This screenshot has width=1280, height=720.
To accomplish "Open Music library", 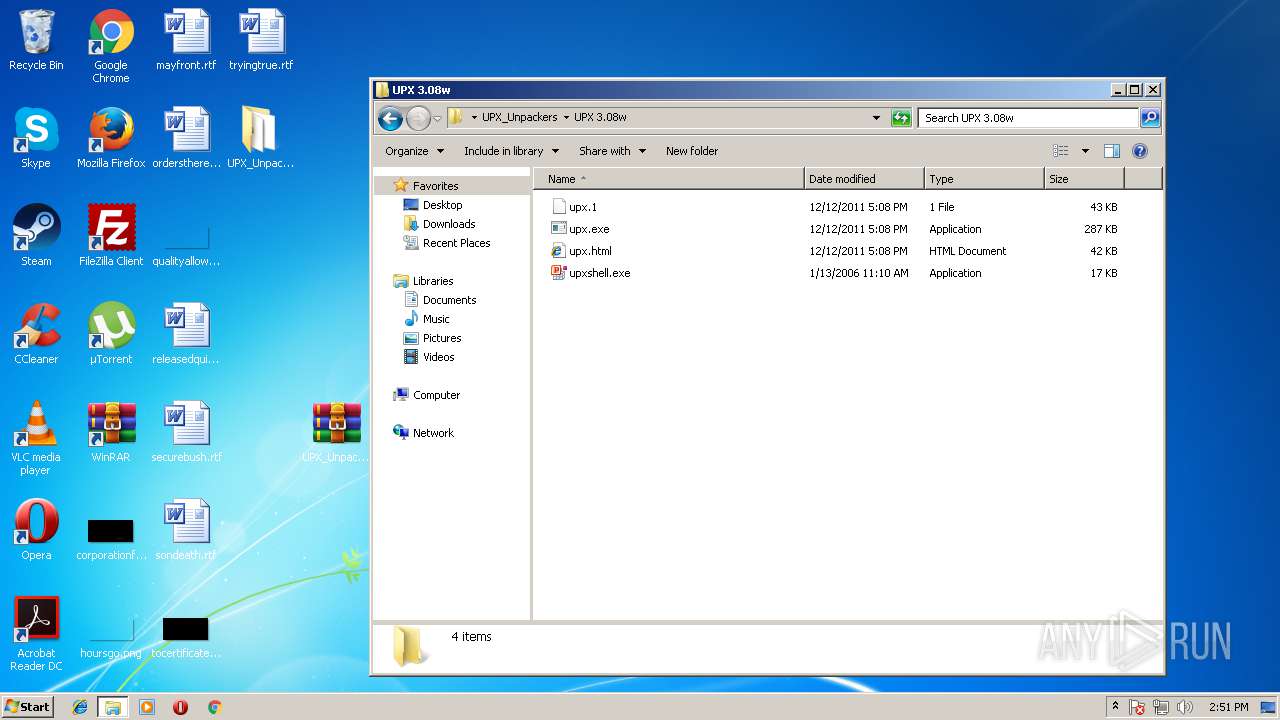I will coord(436,319).
